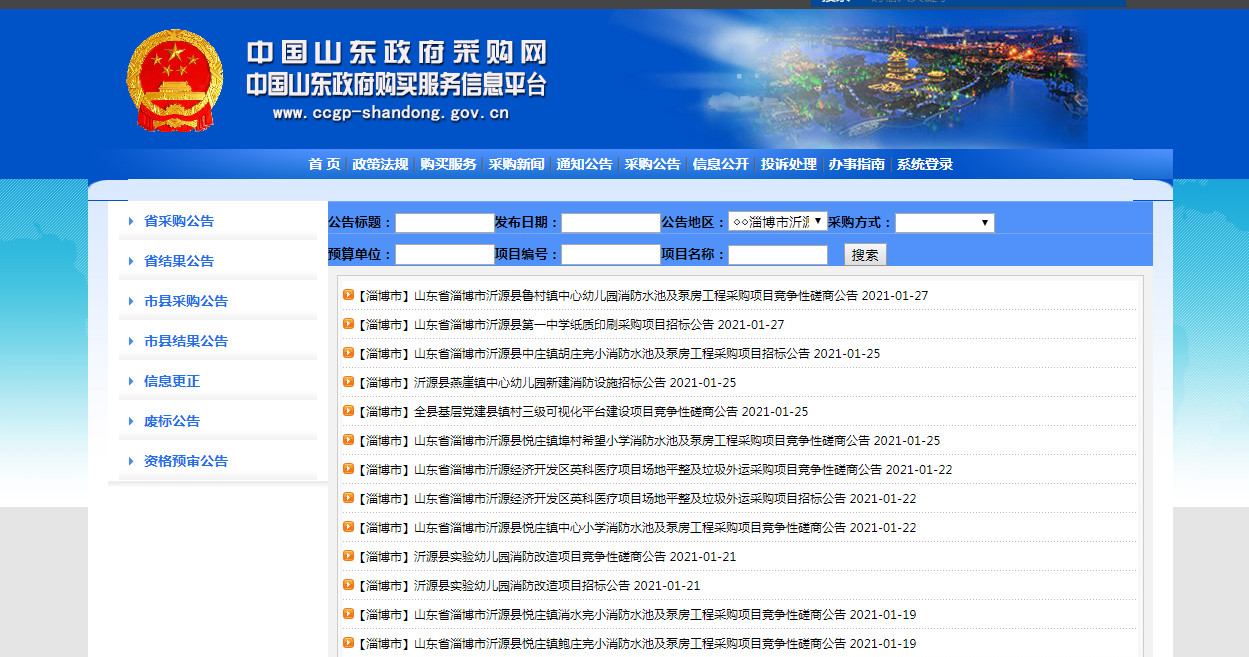The image size is (1249, 657).
Task: Click into the 项目名称 input box
Action: (777, 255)
